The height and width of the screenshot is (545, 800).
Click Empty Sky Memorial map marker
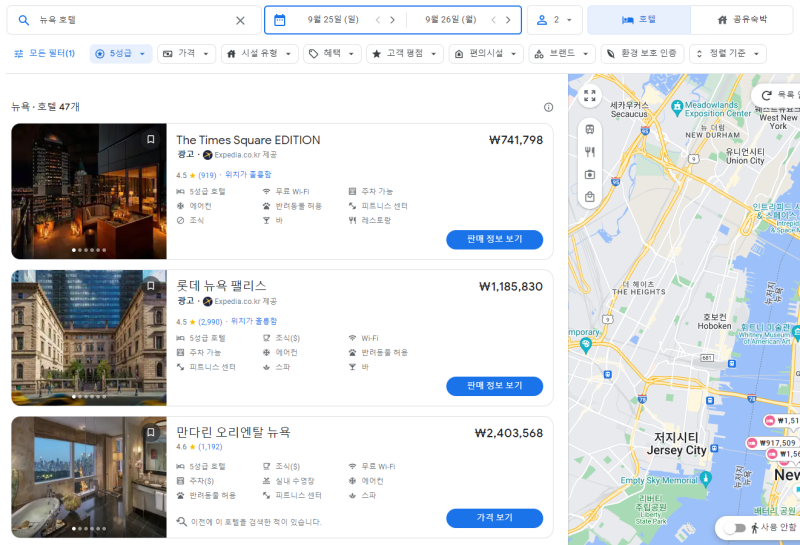tap(706, 479)
